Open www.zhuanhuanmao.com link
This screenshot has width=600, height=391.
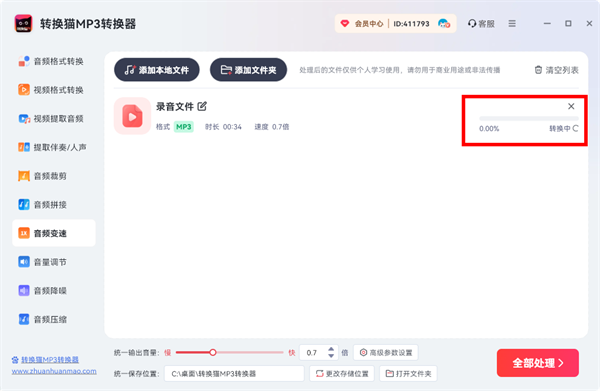(x=54, y=371)
